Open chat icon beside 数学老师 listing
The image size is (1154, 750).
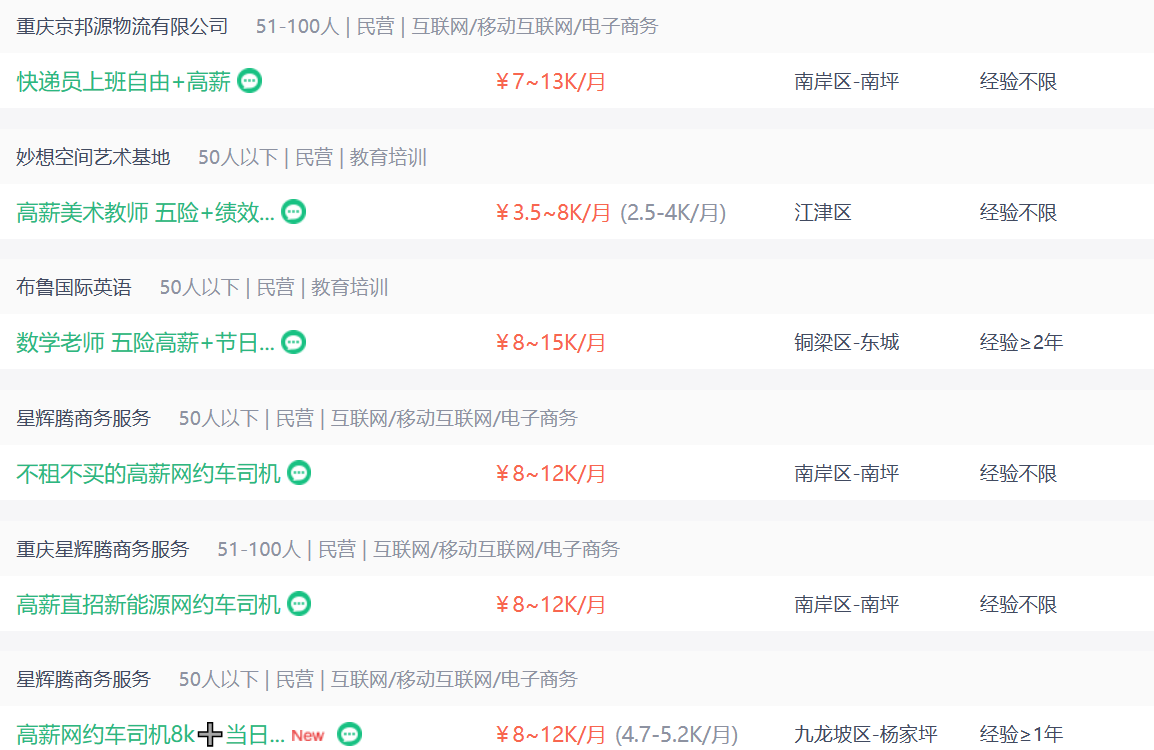pyautogui.click(x=294, y=342)
